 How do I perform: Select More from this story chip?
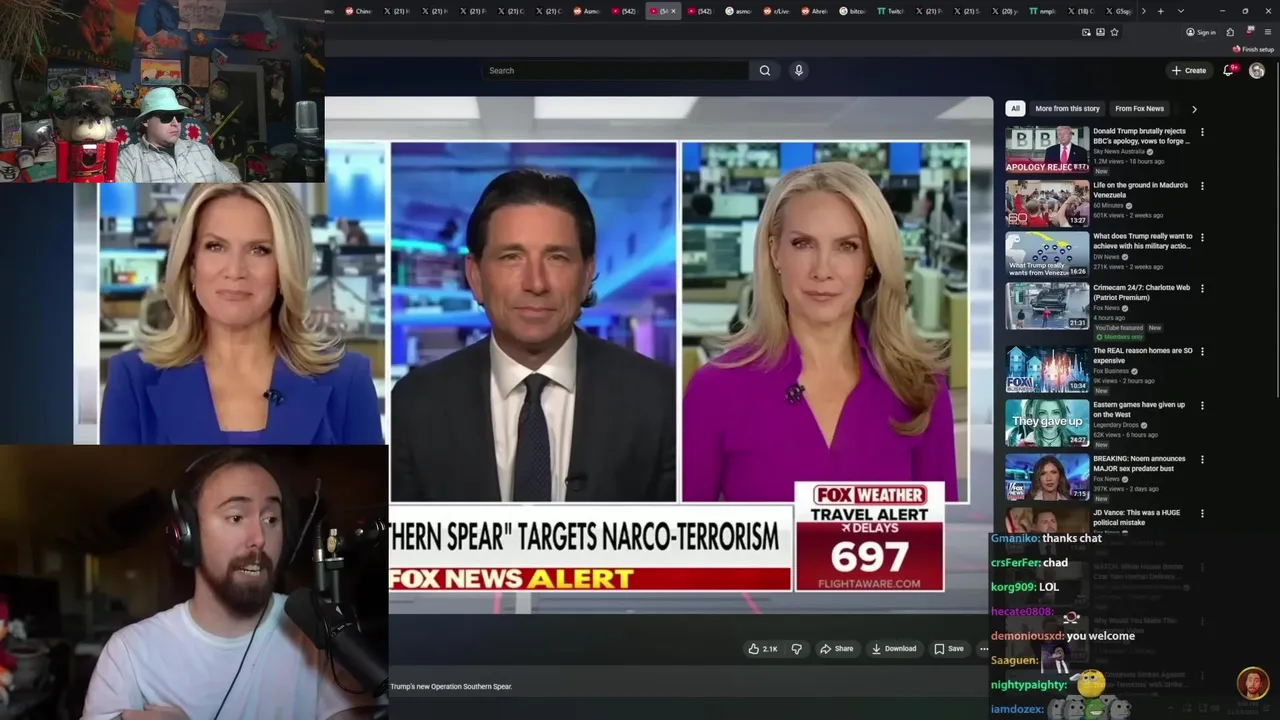coord(1067,109)
